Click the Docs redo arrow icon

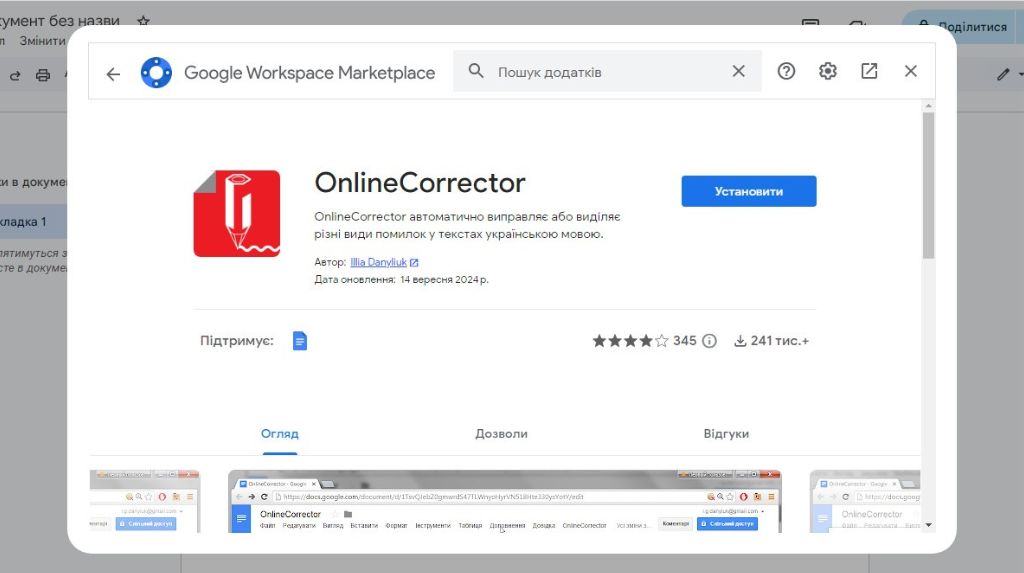point(15,75)
